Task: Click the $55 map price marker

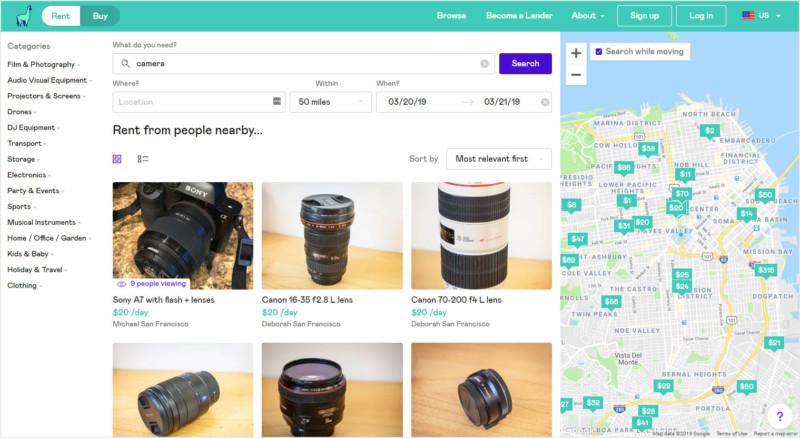Action: (611, 301)
